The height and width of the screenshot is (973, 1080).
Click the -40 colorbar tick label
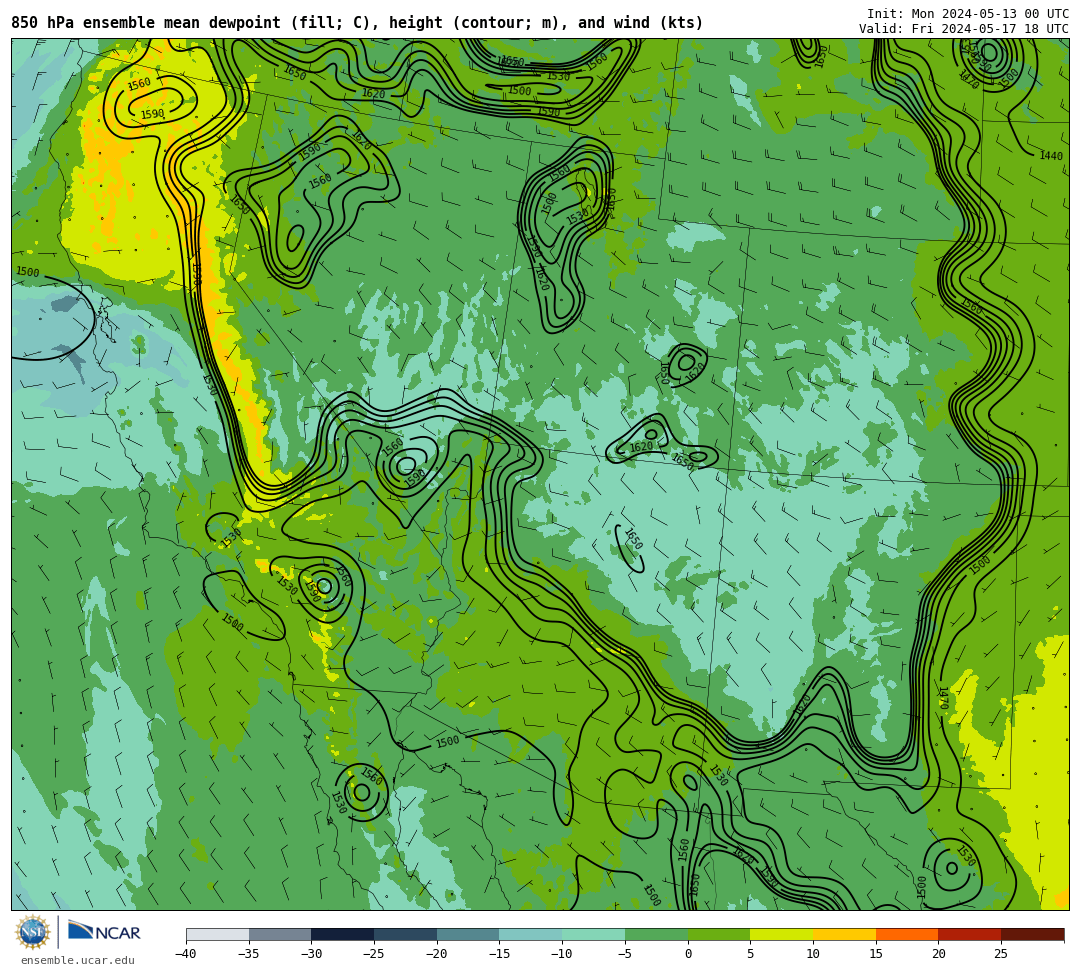tap(185, 954)
